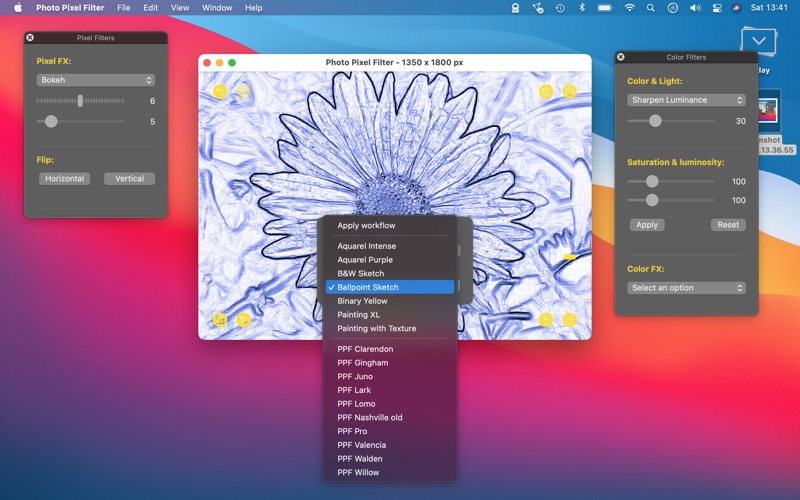Screen dimensions: 800x500
Task: Click Pixel FX slider showing value 6
Action: click(x=80, y=101)
